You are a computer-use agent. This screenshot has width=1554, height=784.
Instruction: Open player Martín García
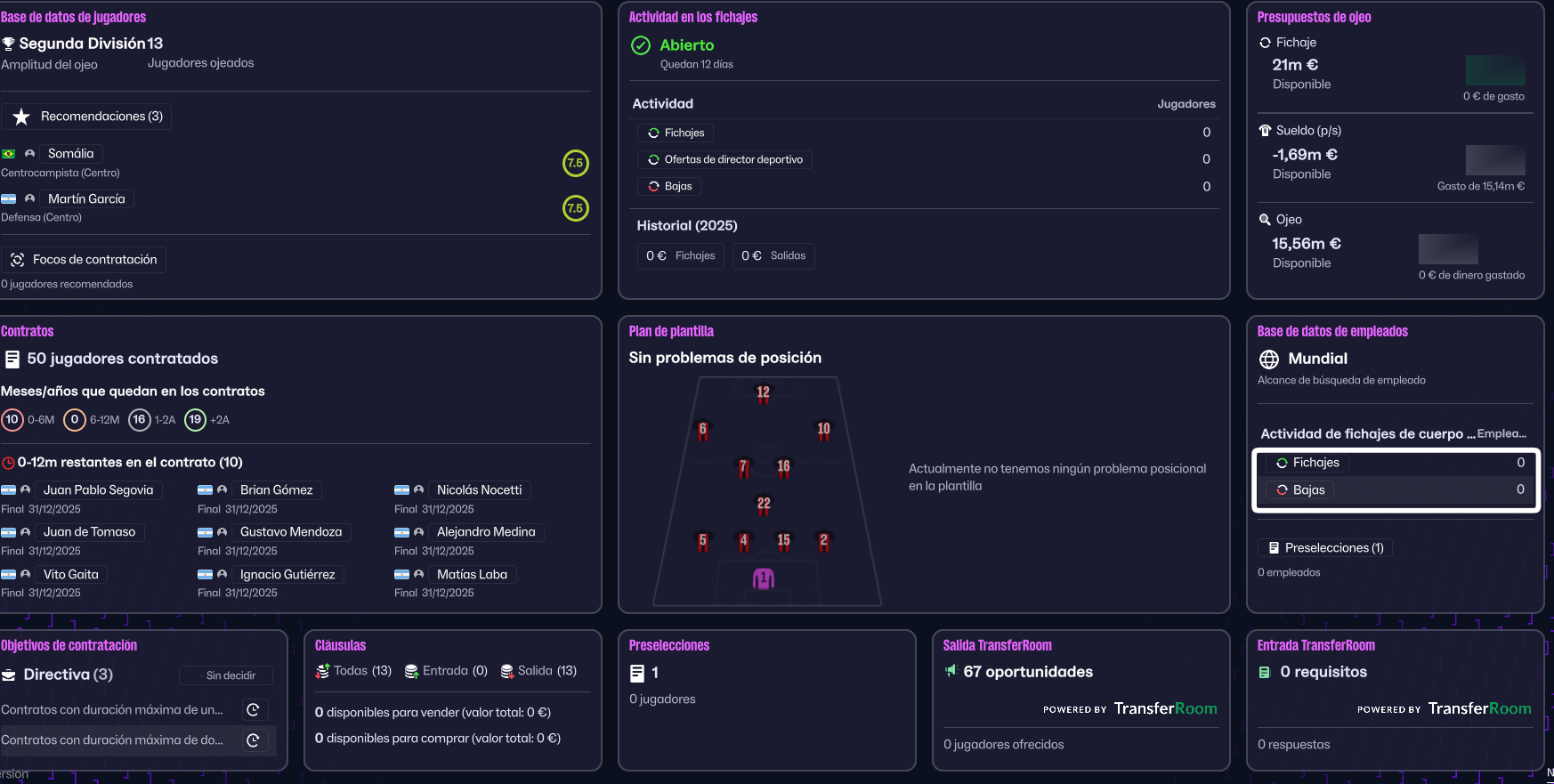coord(86,199)
